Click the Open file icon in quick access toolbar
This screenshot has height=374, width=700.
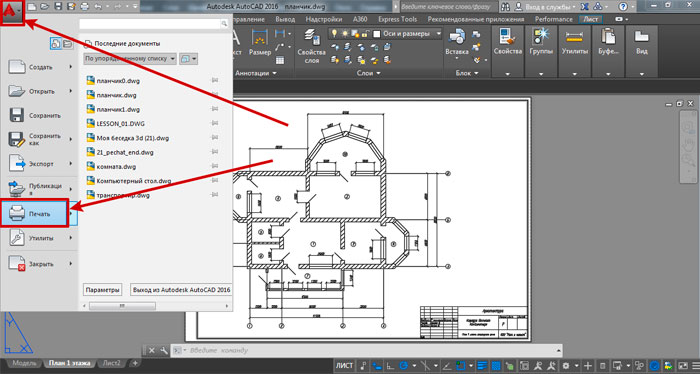tap(44, 7)
